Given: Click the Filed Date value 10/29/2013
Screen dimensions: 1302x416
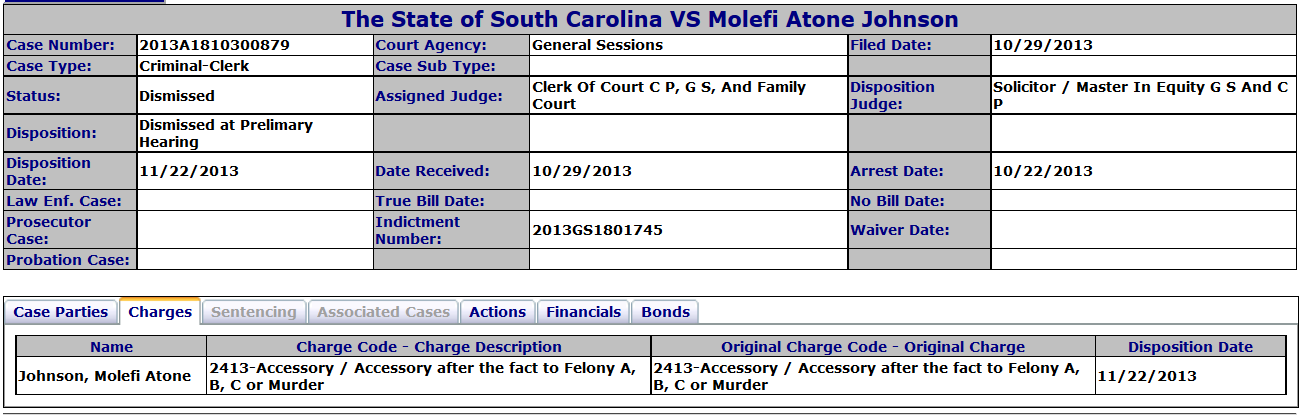Looking at the screenshot, I should point(1043,45).
